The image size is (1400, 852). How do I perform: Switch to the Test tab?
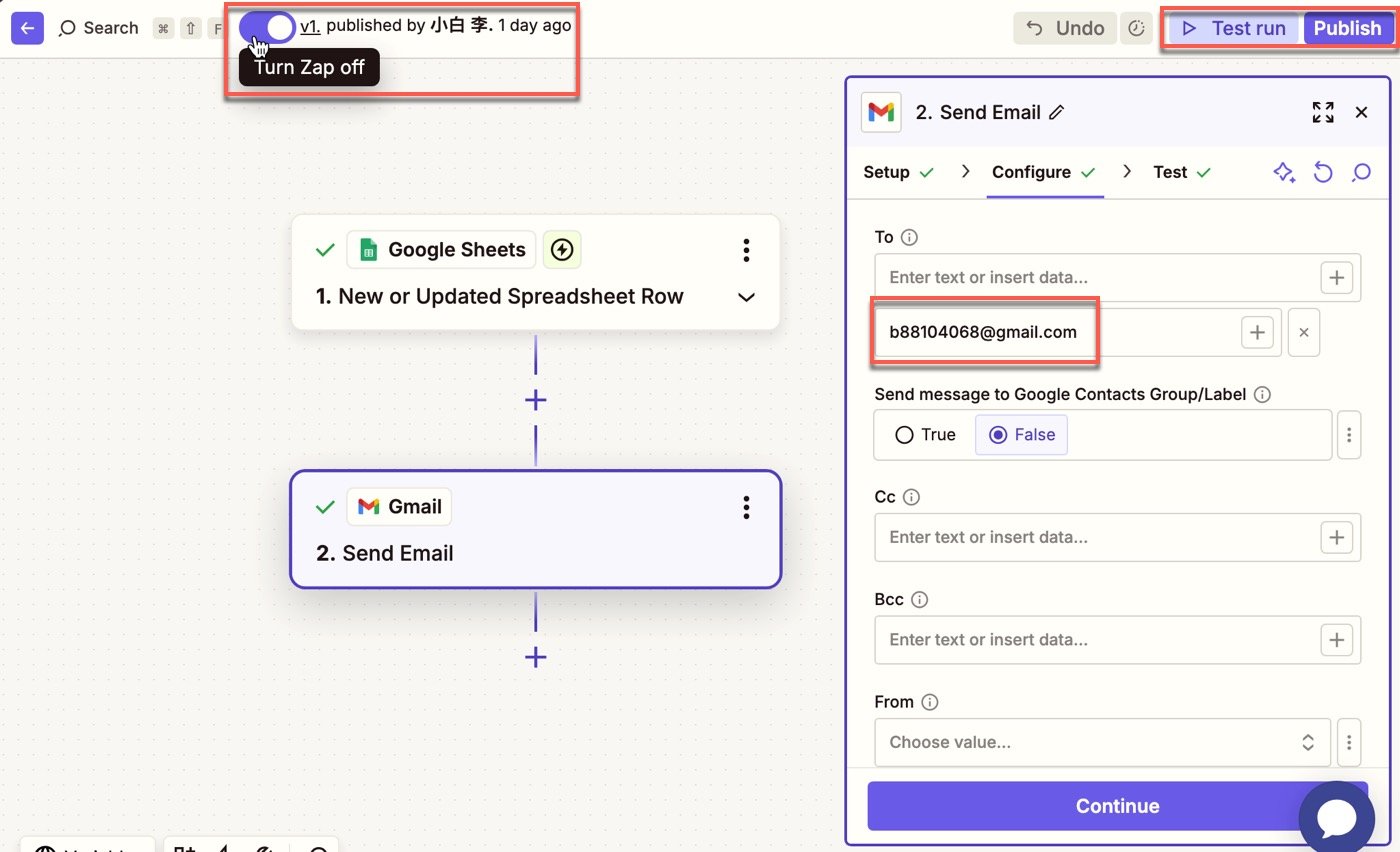tap(1182, 172)
